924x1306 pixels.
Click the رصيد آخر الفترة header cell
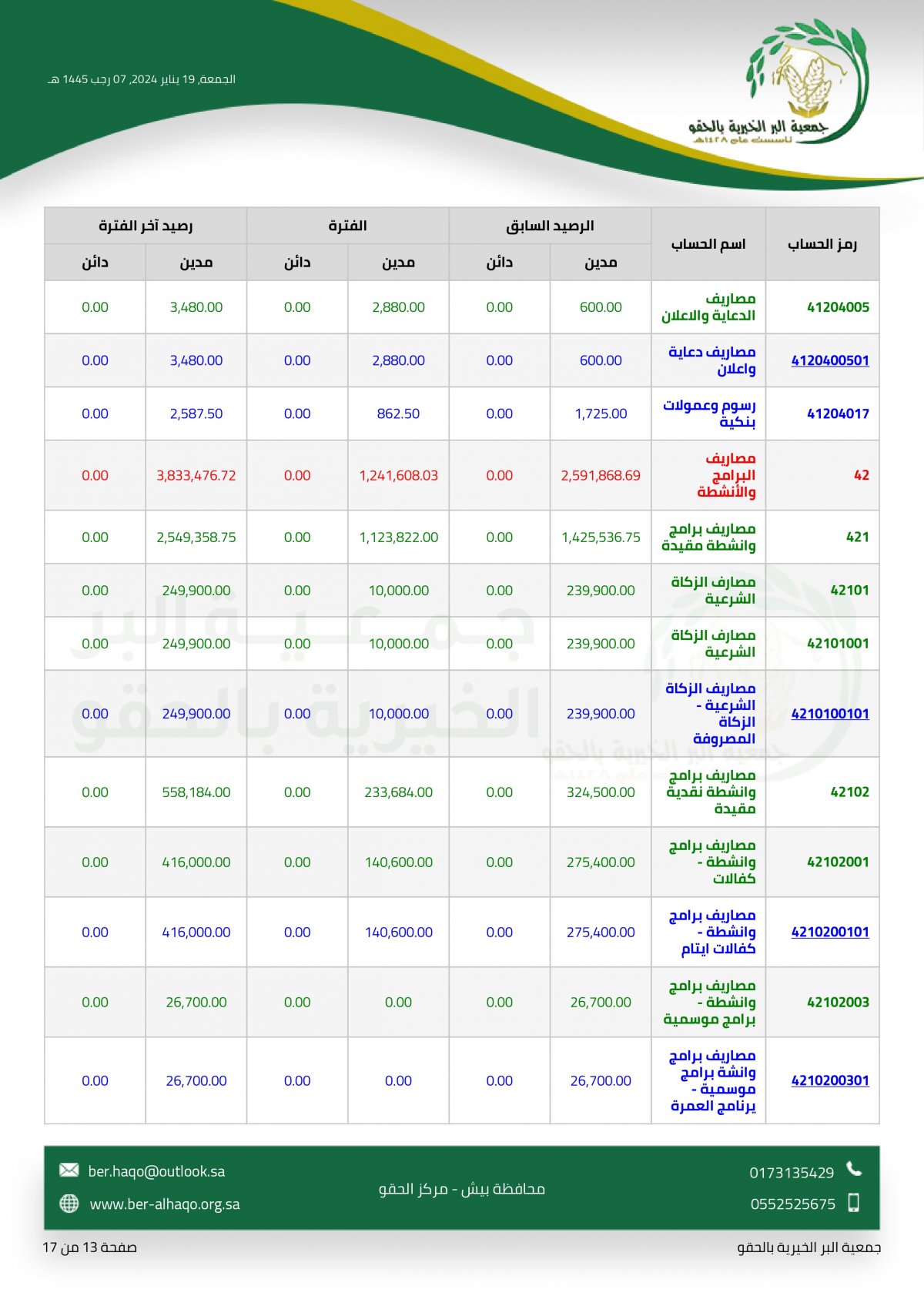pyautogui.click(x=146, y=226)
